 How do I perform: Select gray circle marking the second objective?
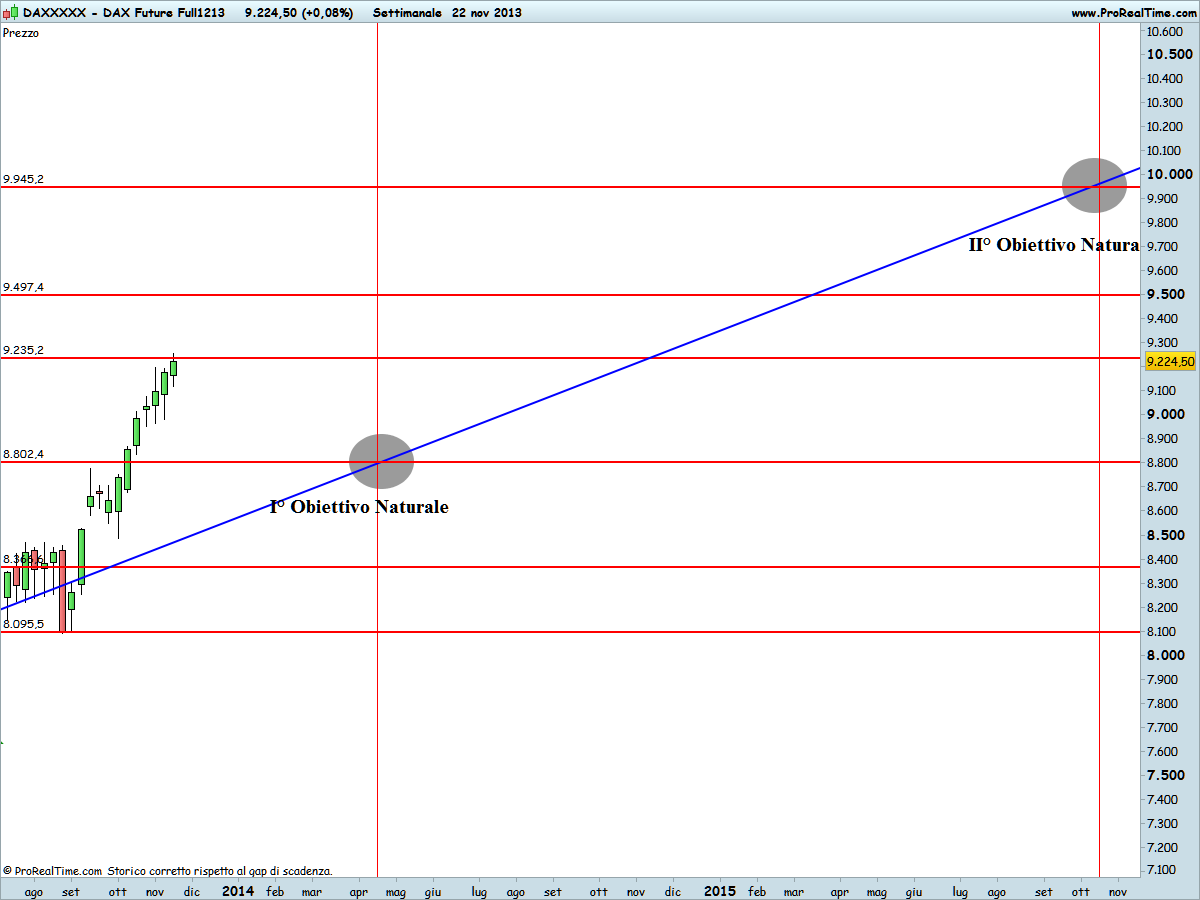(1094, 185)
